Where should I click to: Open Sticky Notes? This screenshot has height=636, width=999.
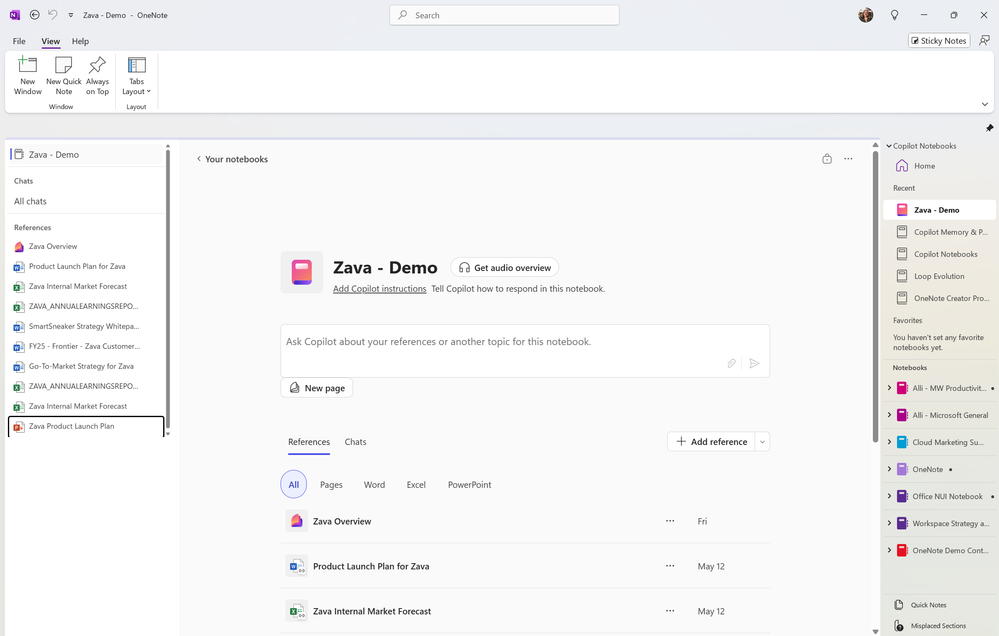click(938, 41)
